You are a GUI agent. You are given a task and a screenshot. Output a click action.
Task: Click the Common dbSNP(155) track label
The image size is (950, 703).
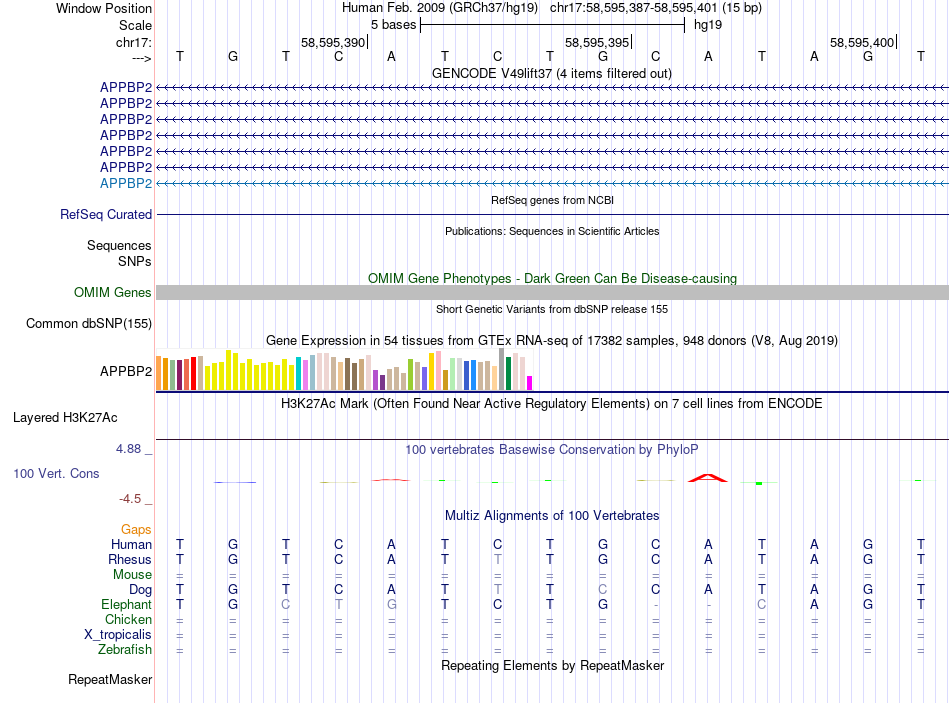coord(89,323)
